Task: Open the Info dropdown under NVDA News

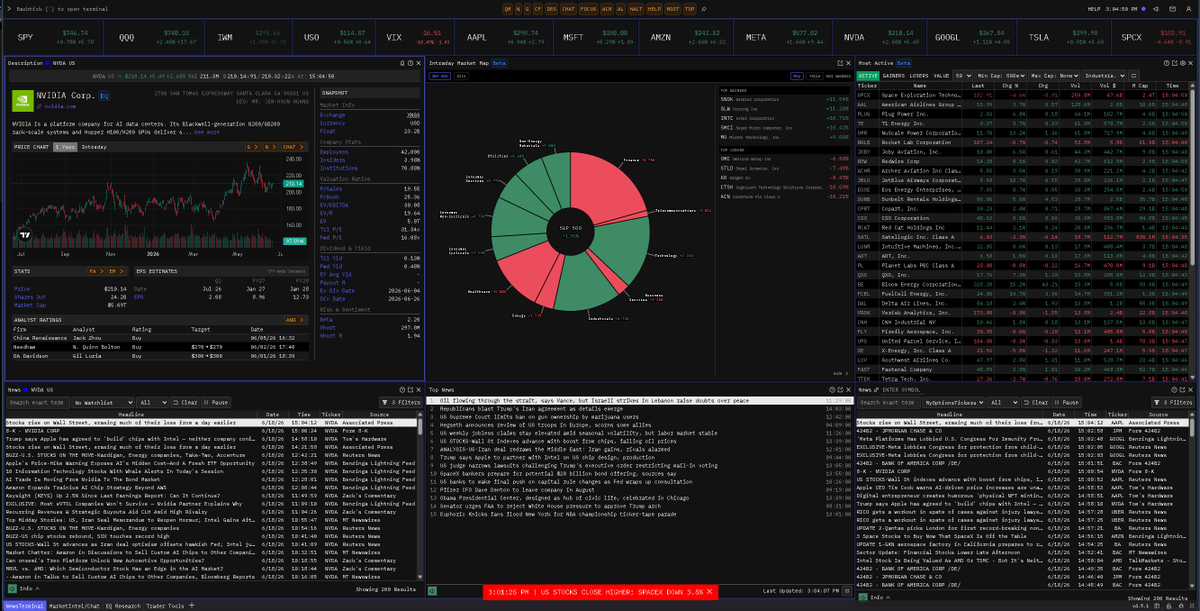Action: (x=28, y=588)
